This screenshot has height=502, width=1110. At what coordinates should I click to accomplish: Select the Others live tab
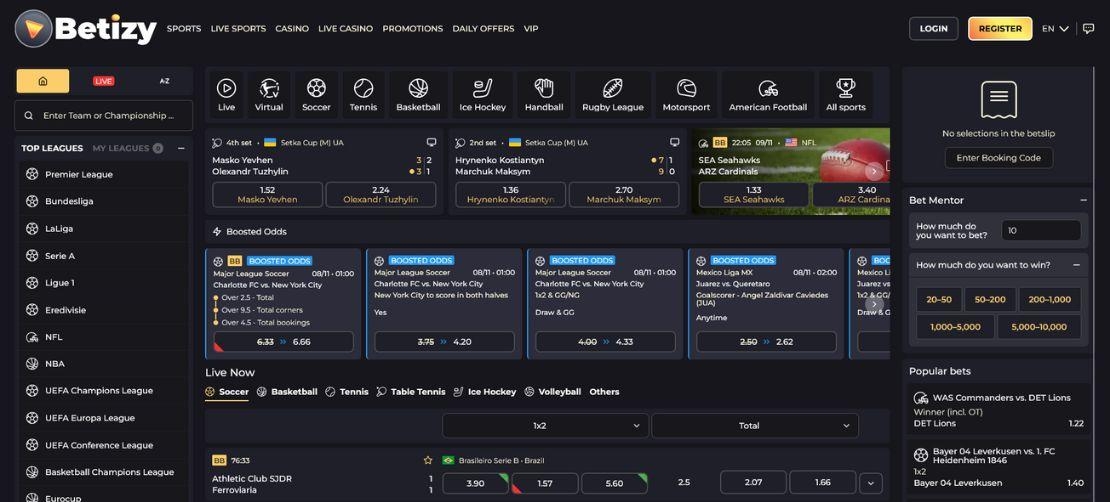604,392
